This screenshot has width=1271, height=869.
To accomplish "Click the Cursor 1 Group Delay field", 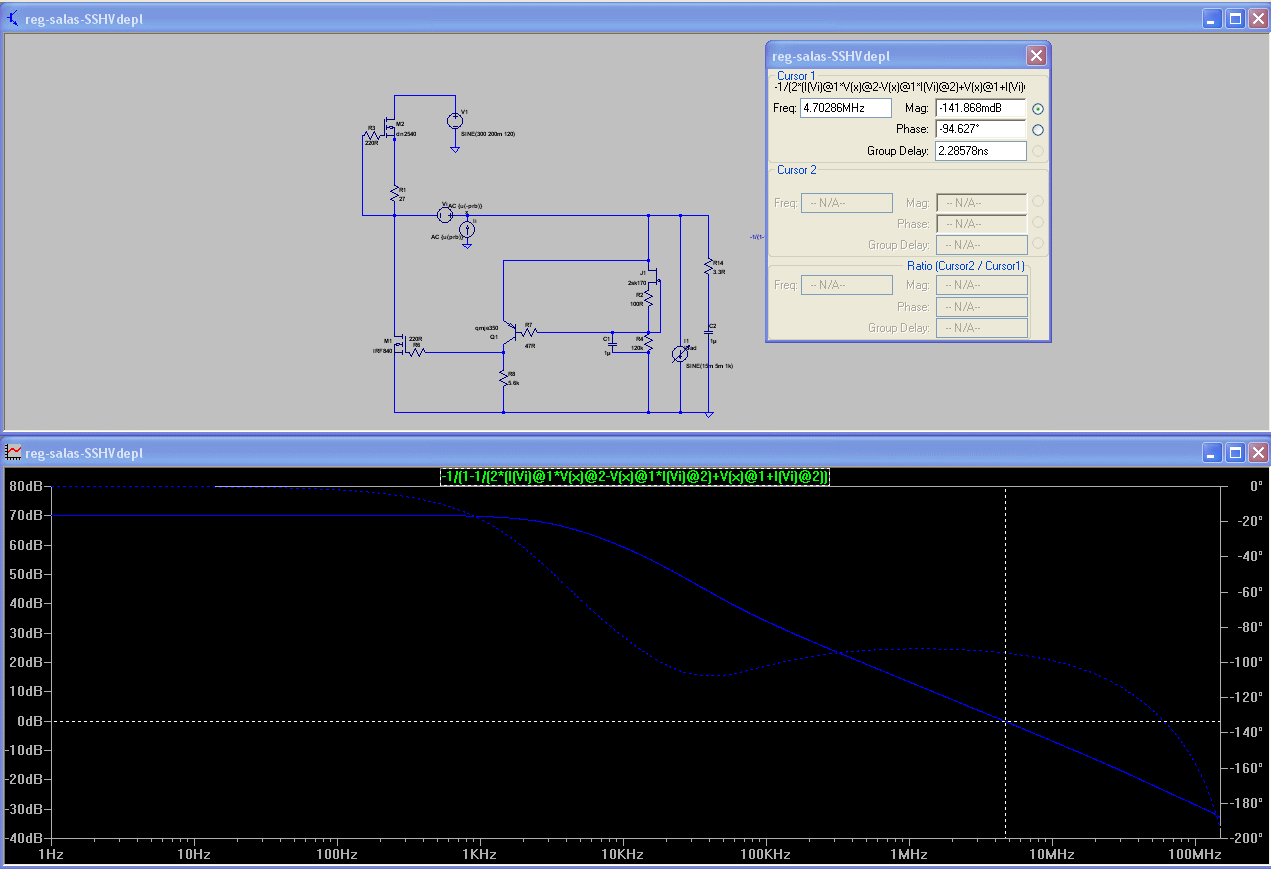I will (x=981, y=151).
